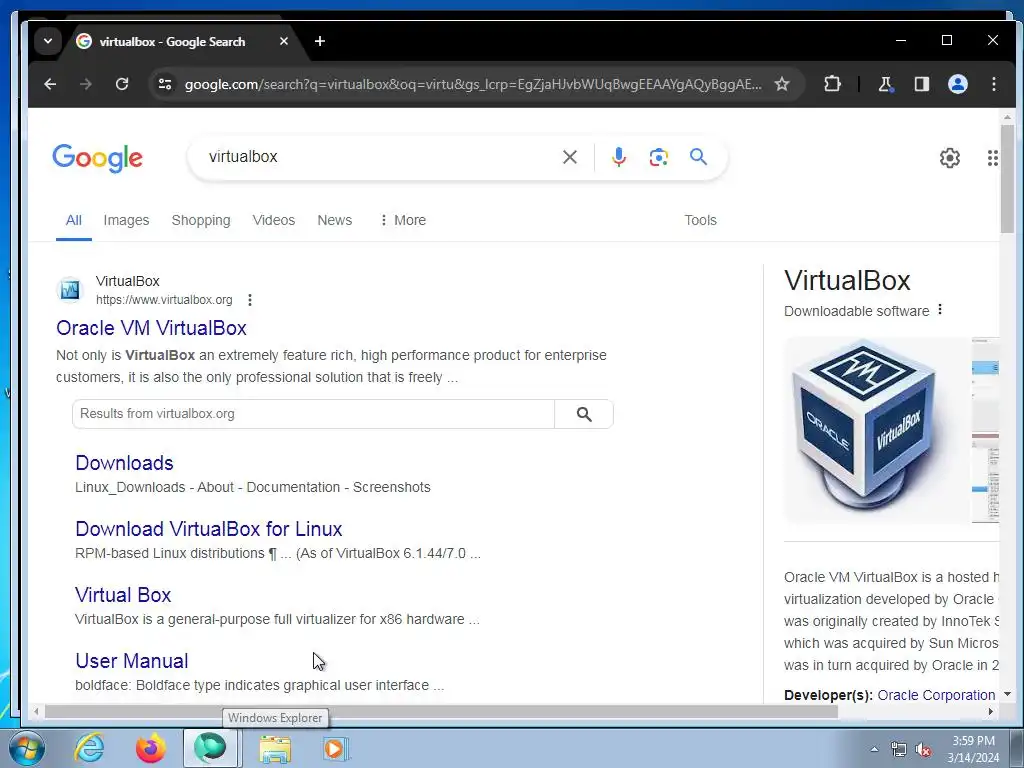Image resolution: width=1024 pixels, height=768 pixels.
Task: Click the blue magnifier search button
Action: 698,157
